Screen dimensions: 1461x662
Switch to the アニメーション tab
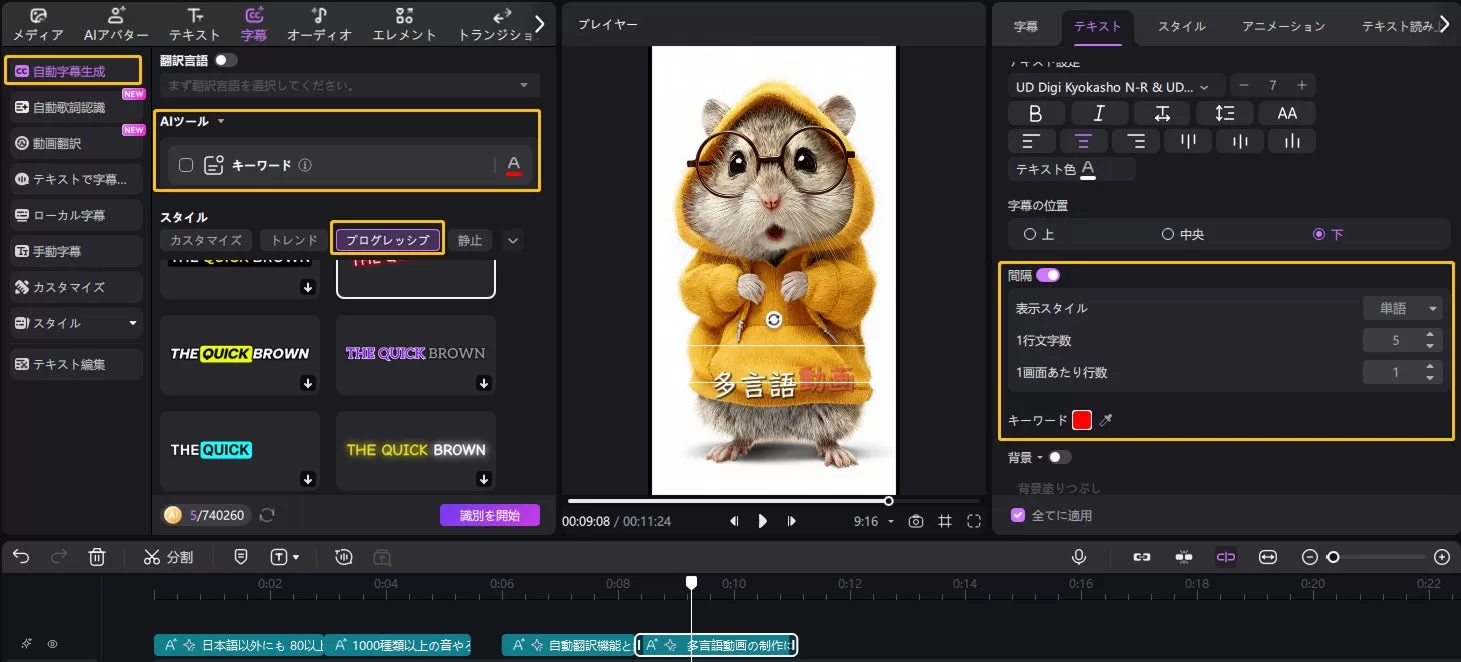click(x=1283, y=26)
